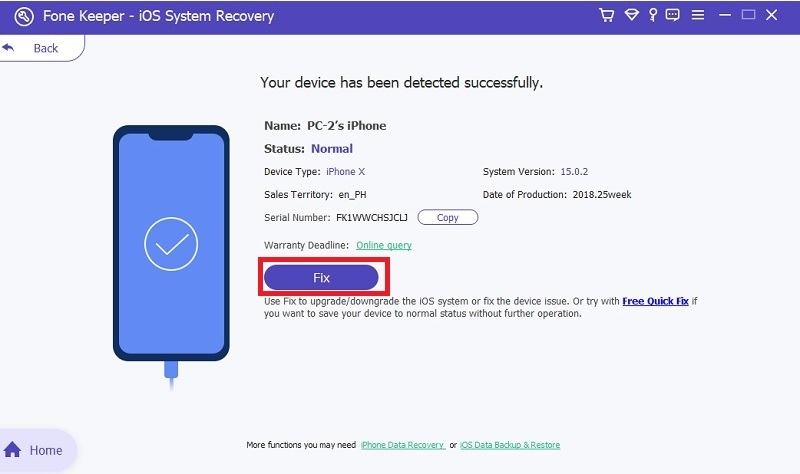The image size is (800, 474).
Task: Open the hamburger menu icon
Action: 697,15
